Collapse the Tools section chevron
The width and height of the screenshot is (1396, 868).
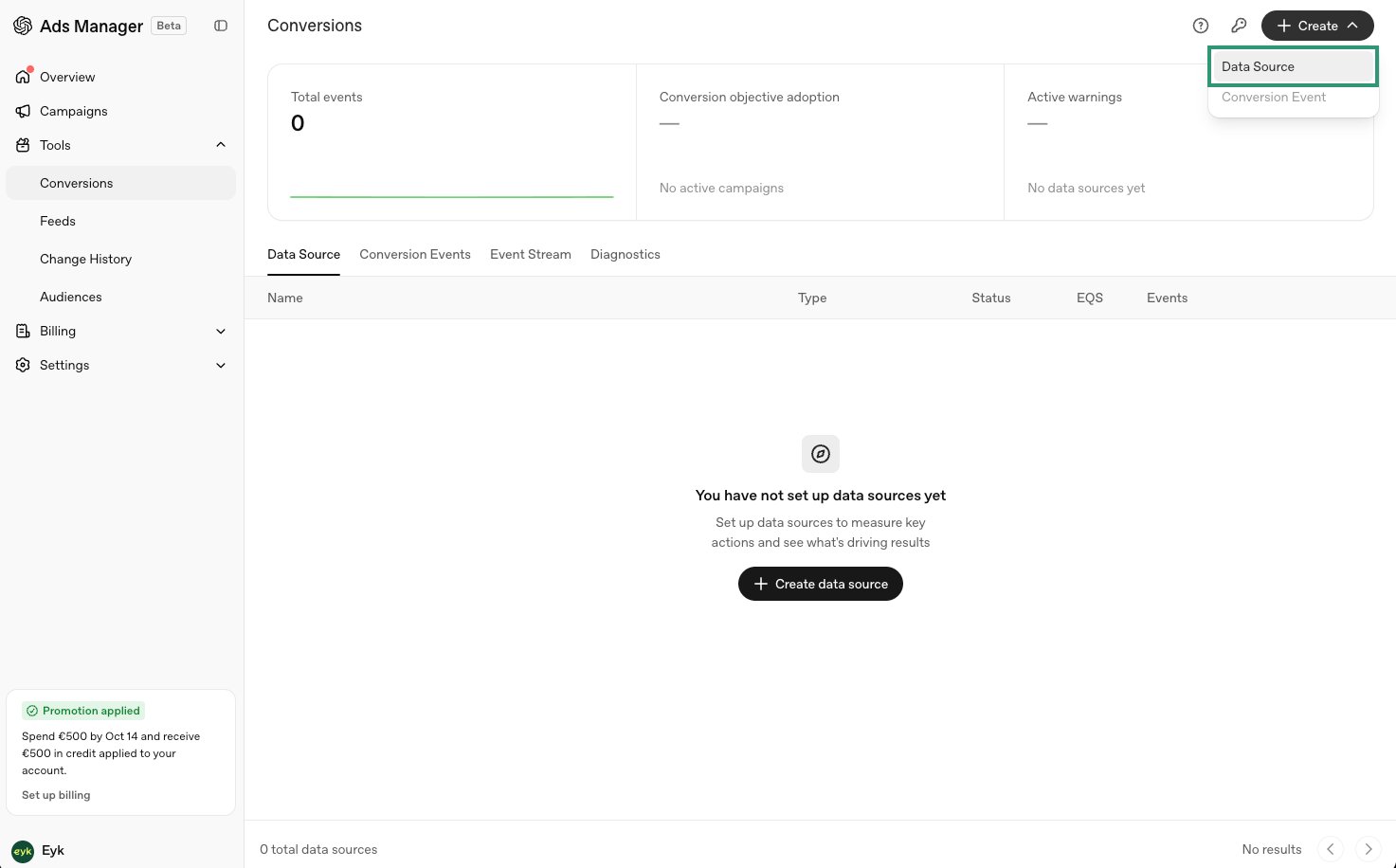221,145
